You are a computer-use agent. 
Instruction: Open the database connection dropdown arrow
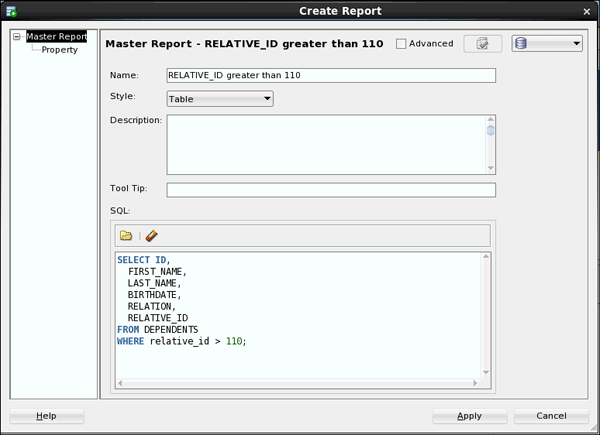pos(576,44)
